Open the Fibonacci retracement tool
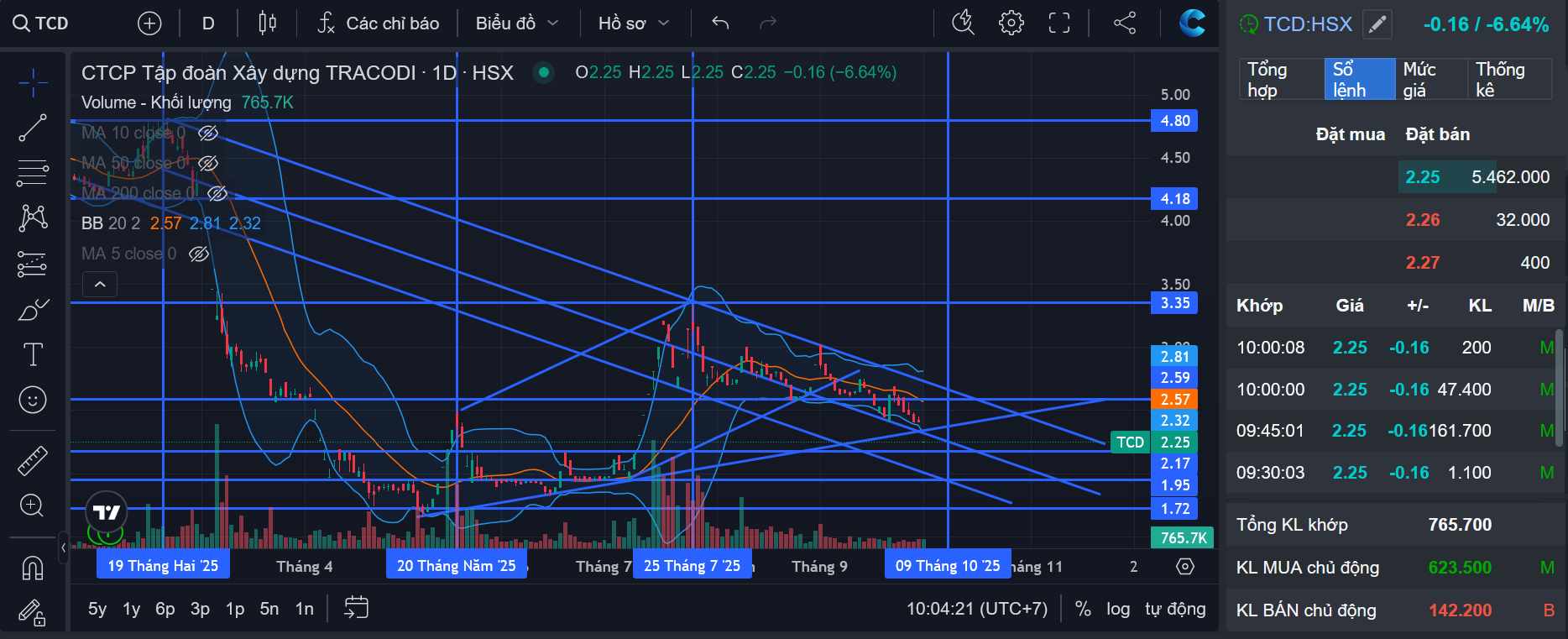The width and height of the screenshot is (1568, 639). click(33, 173)
